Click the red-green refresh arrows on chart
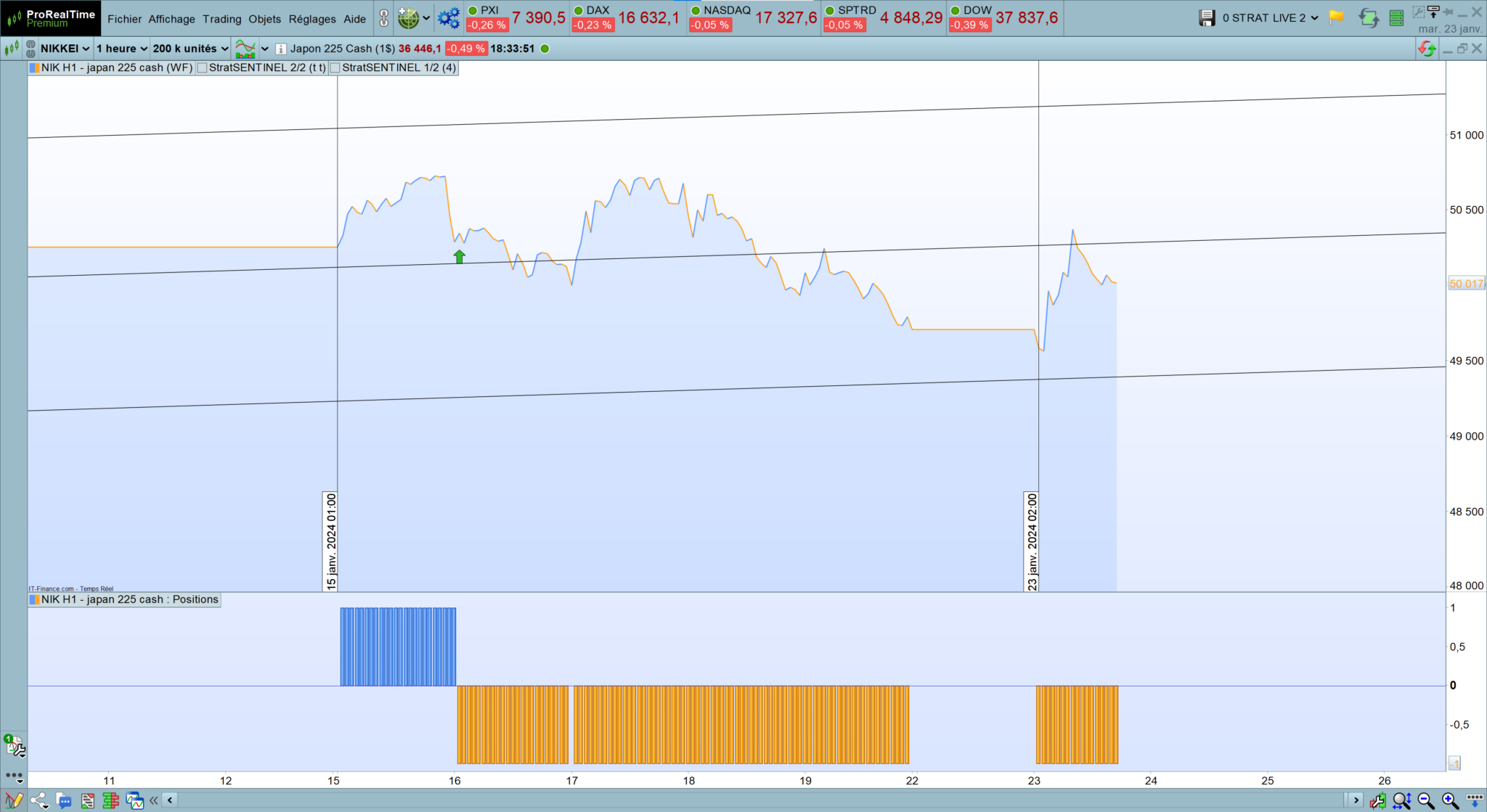The height and width of the screenshot is (812, 1487). coord(1426,49)
